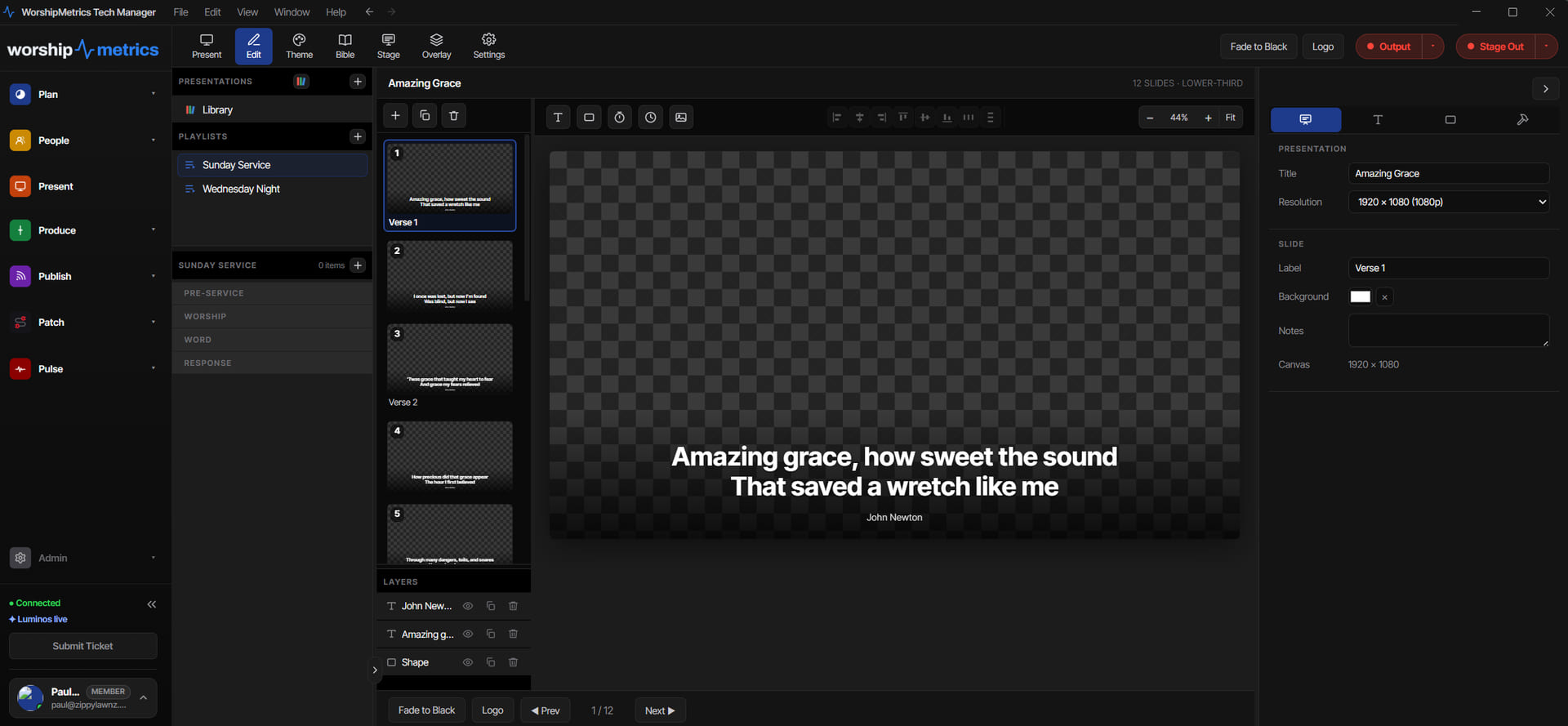Click the Submit Ticket button
This screenshot has height=726, width=1568.
82,646
